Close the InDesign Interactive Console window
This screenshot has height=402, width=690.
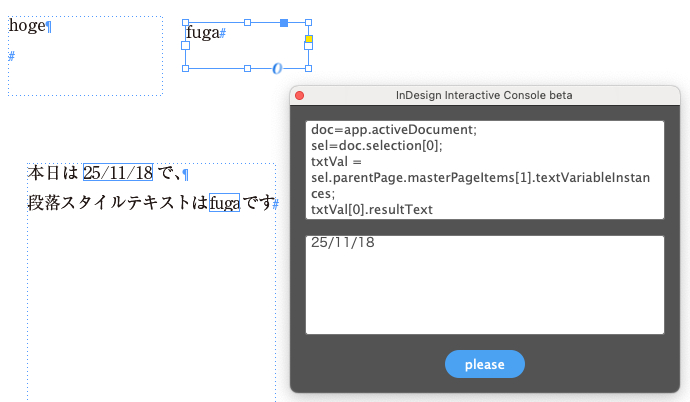point(299,95)
